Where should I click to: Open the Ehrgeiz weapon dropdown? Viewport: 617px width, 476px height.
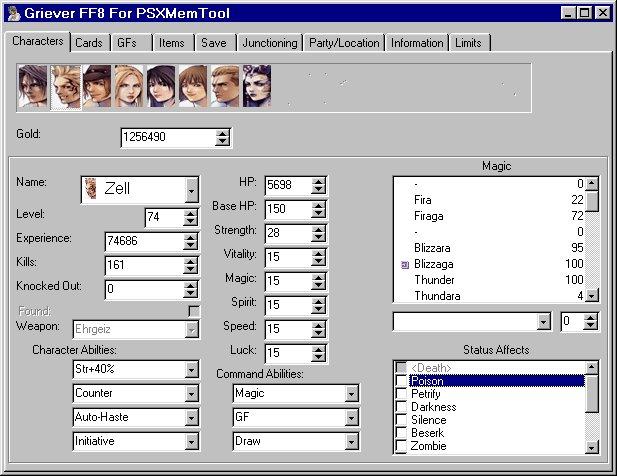(191, 330)
